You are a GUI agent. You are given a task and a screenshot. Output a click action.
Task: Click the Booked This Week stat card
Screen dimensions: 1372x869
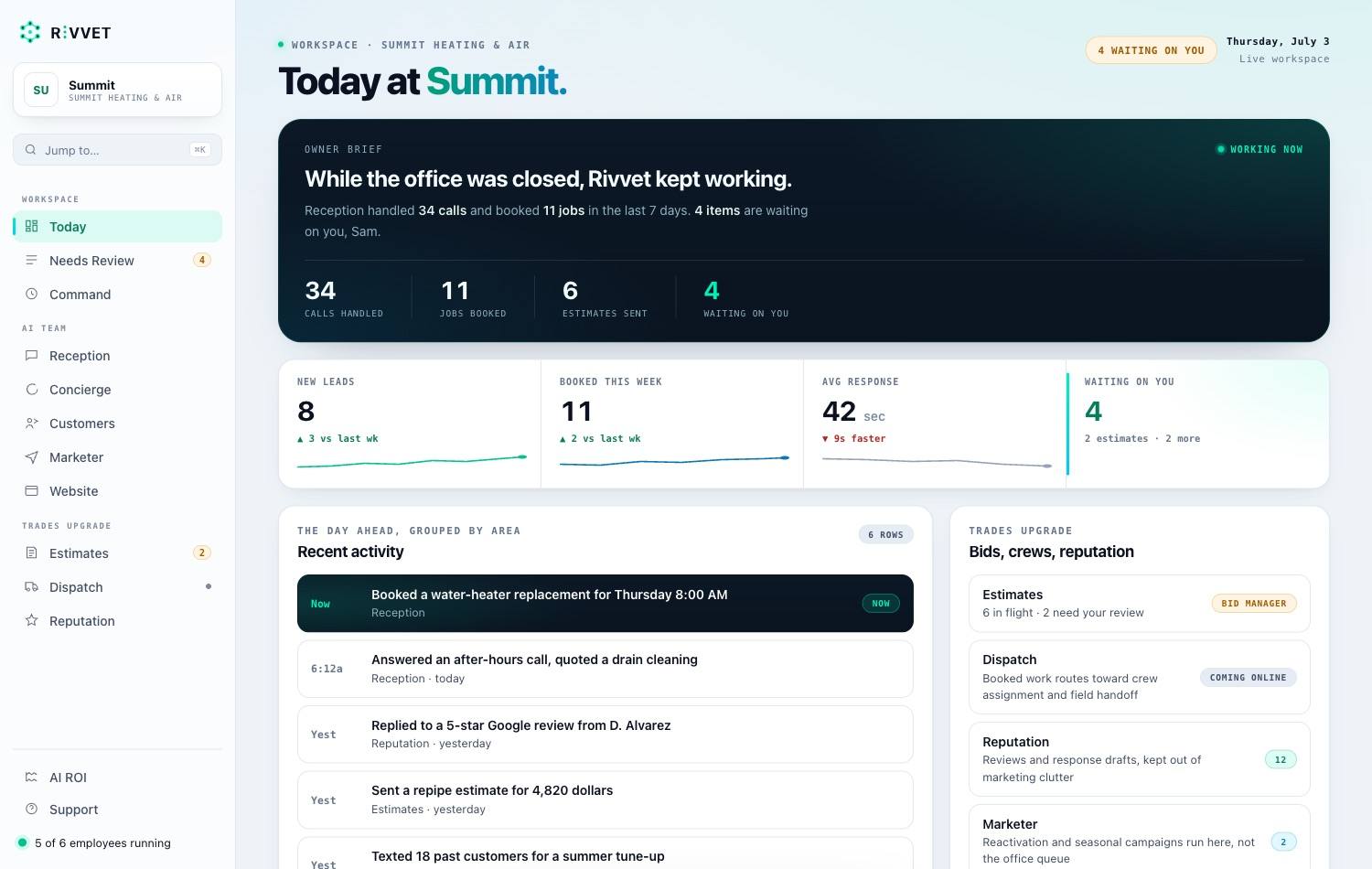point(672,424)
